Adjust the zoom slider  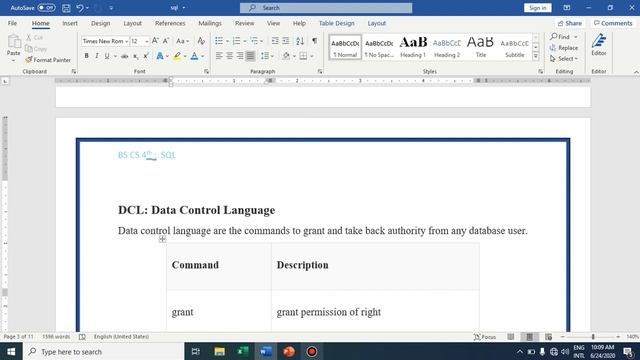coord(593,337)
